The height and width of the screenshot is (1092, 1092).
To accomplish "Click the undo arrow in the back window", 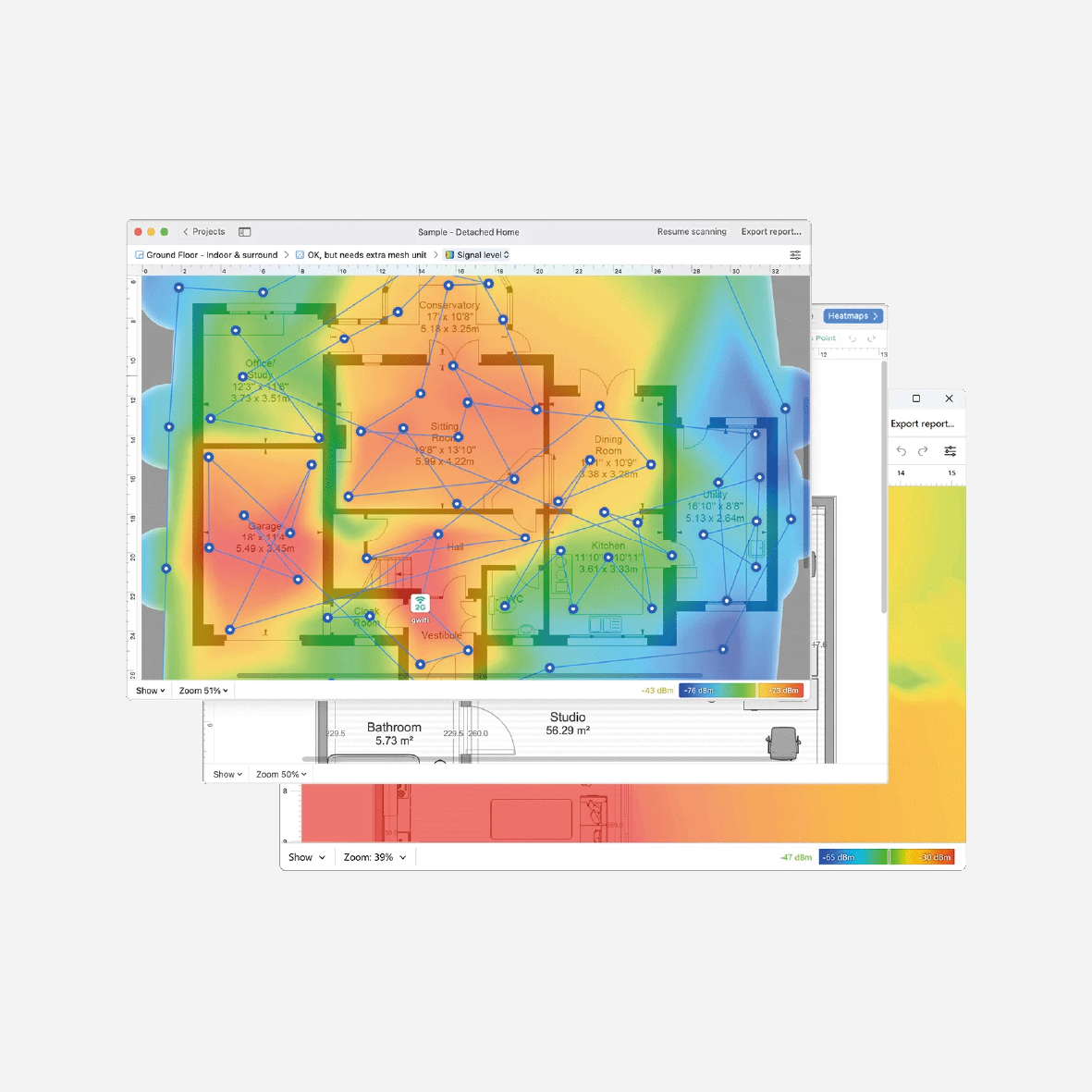I will pos(902,451).
